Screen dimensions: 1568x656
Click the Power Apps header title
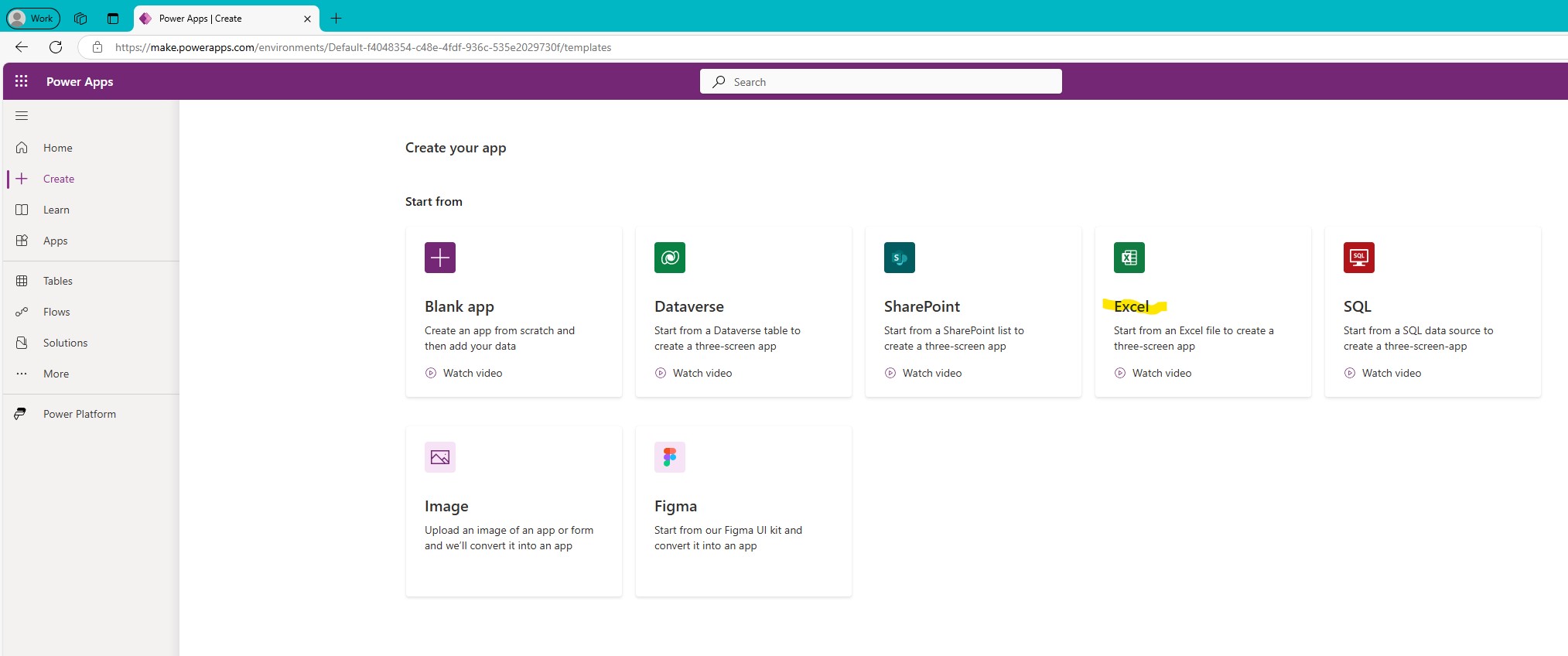(x=80, y=81)
